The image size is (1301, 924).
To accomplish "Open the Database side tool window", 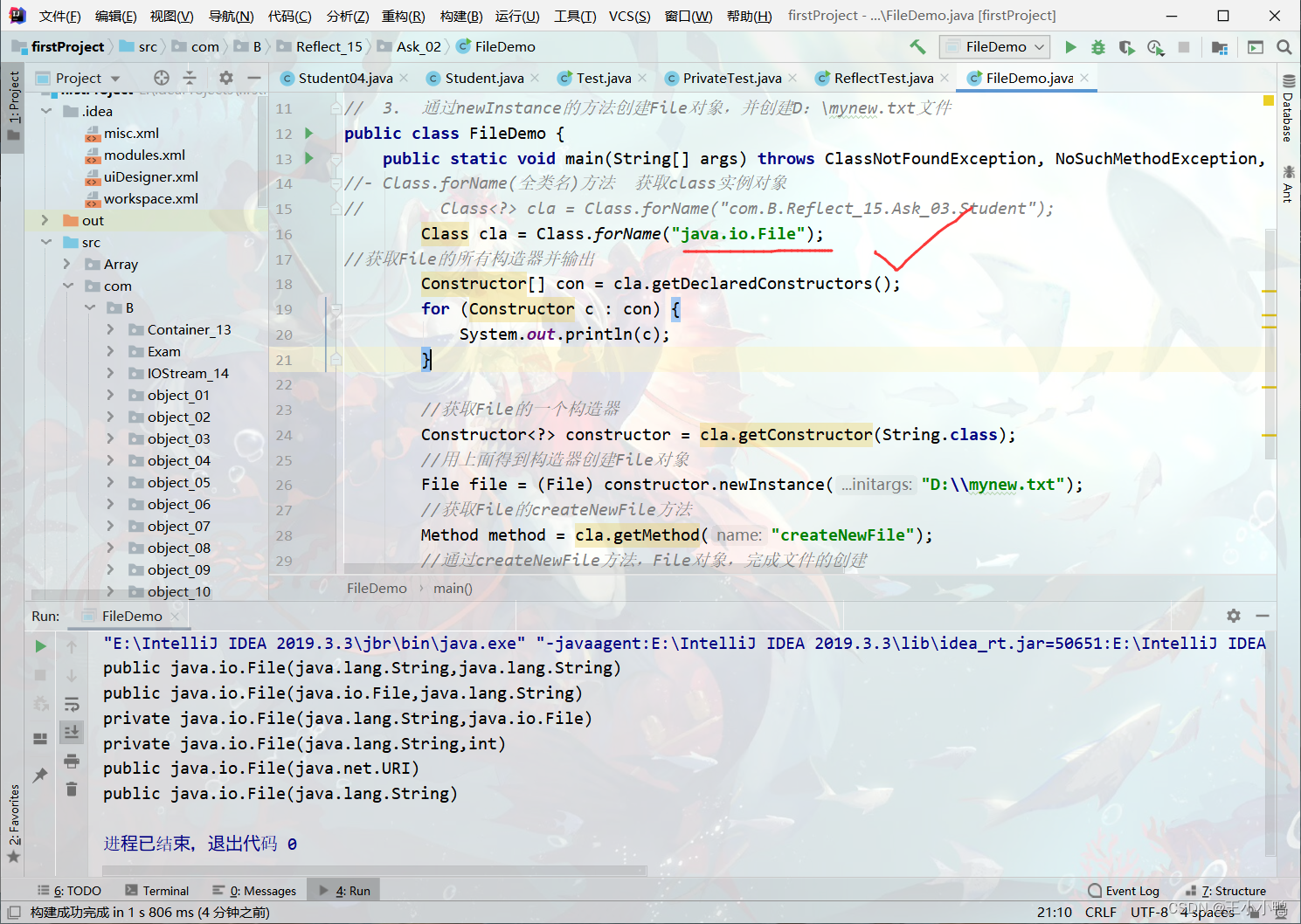I will (x=1288, y=108).
